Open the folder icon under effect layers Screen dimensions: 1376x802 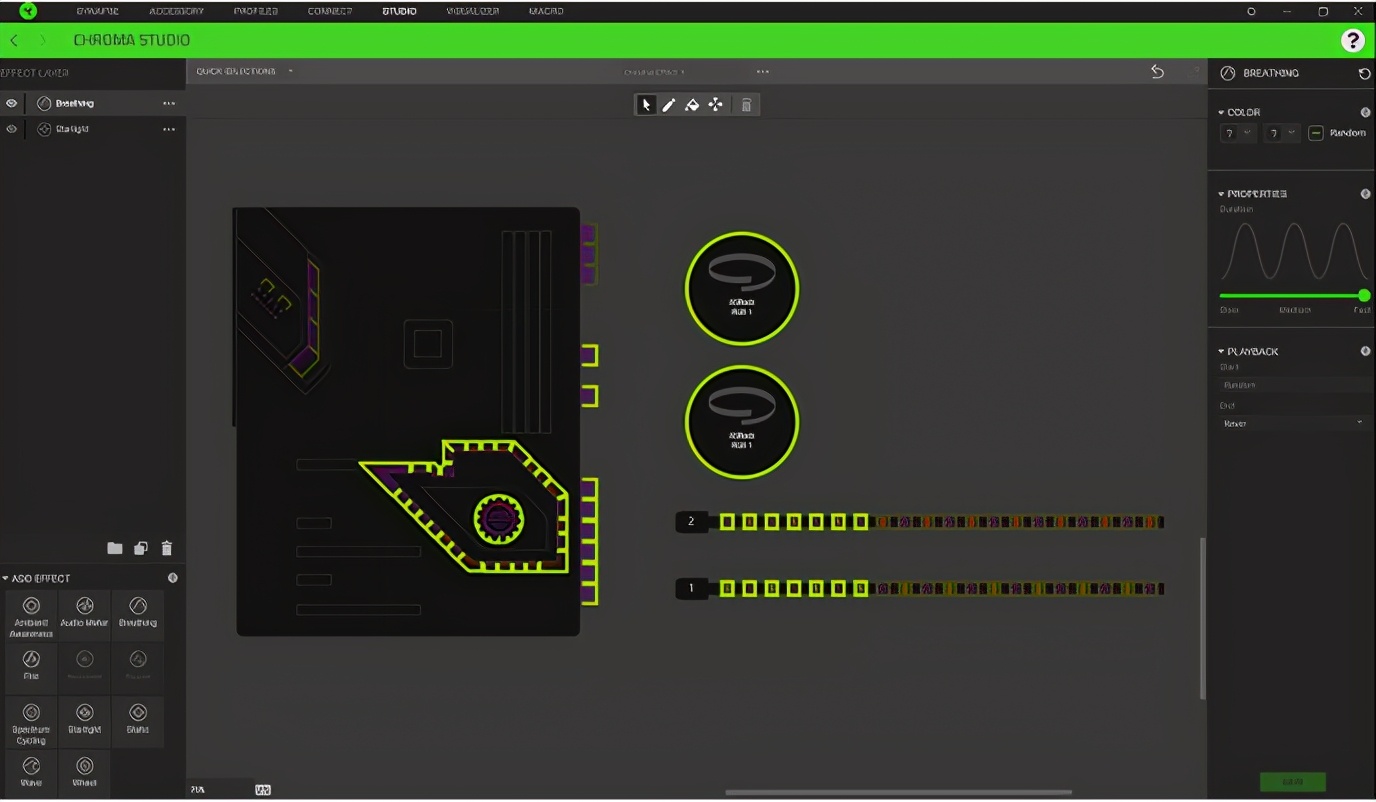click(115, 548)
